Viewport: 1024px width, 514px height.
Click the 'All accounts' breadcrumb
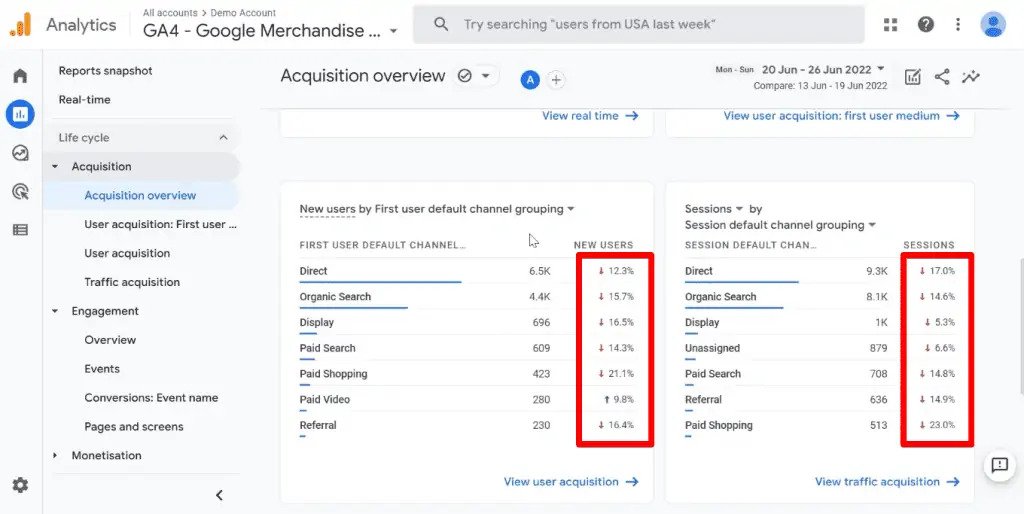point(170,12)
